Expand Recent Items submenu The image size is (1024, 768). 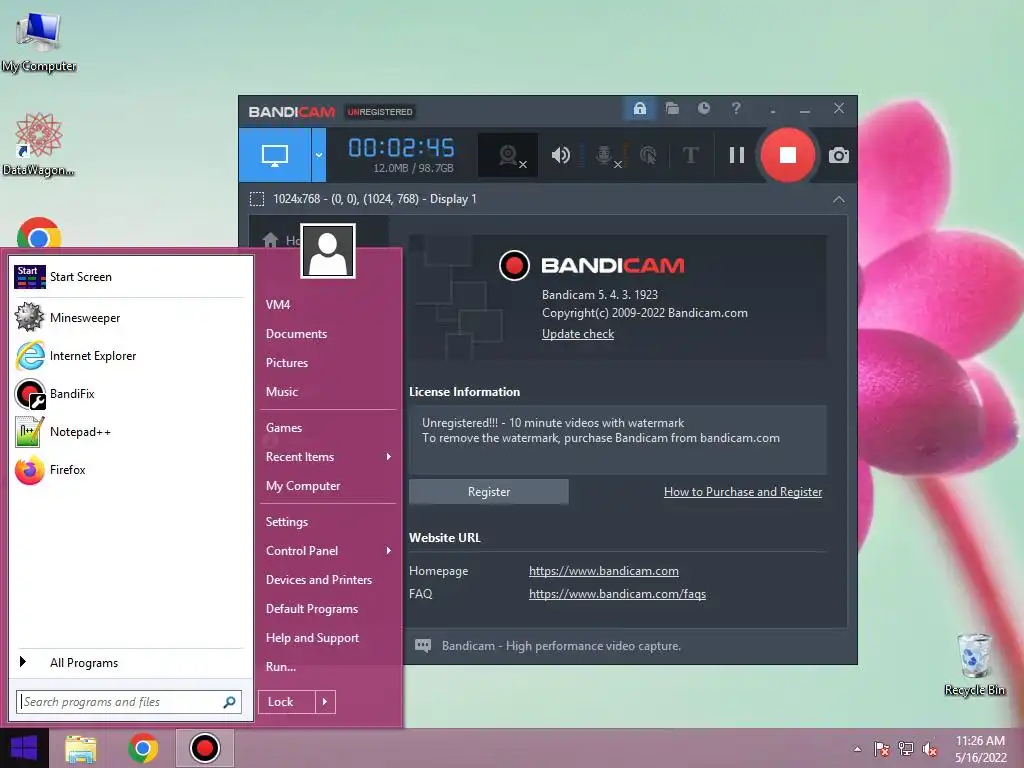(x=328, y=456)
